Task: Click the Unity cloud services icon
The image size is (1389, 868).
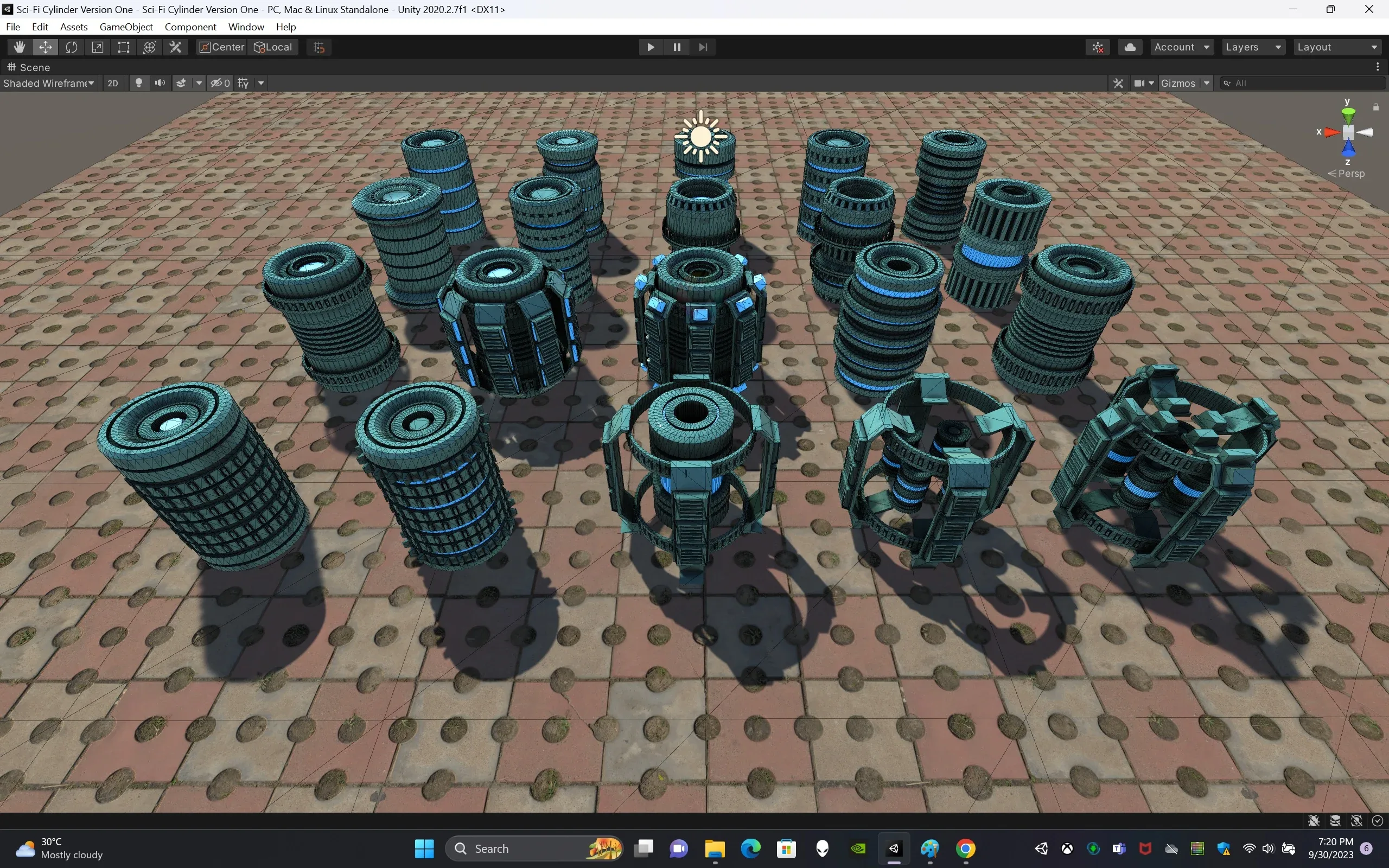Action: [1130, 47]
